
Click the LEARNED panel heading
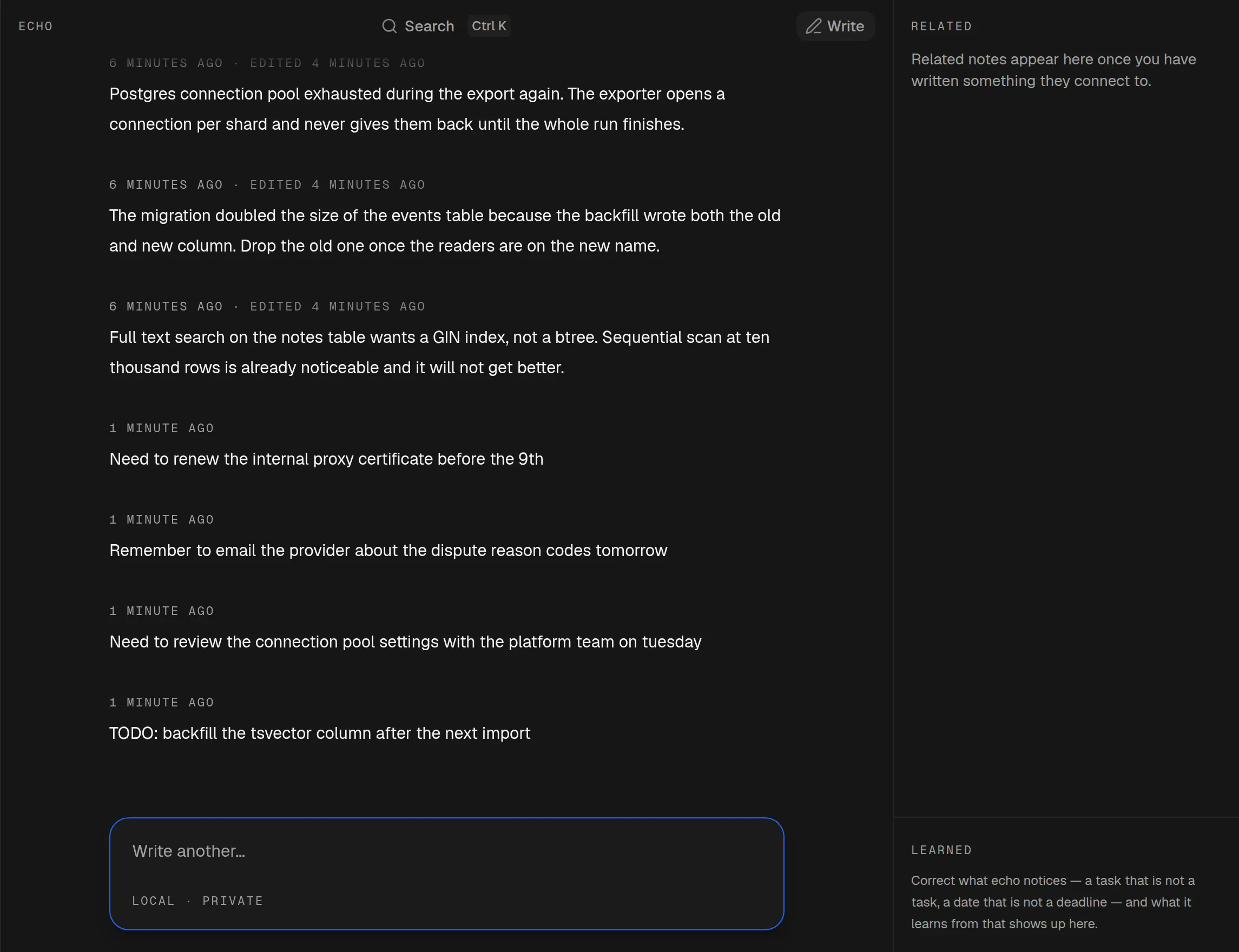(941, 850)
